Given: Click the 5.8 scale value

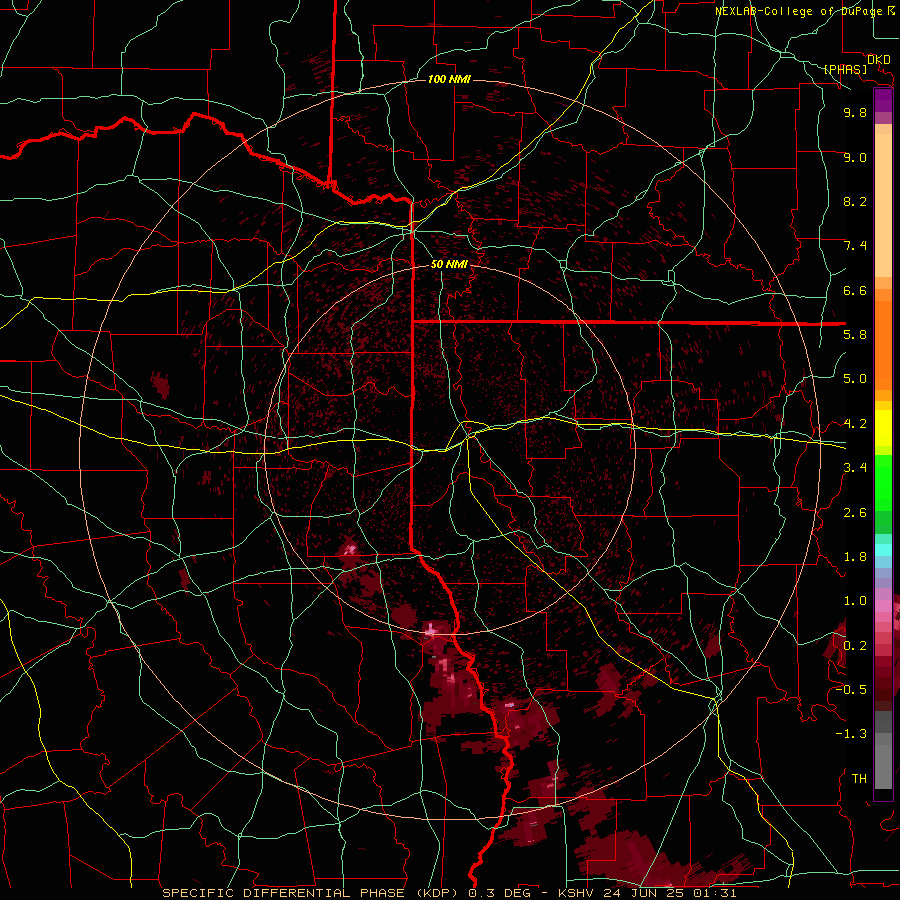Looking at the screenshot, I should pyautogui.click(x=855, y=335).
